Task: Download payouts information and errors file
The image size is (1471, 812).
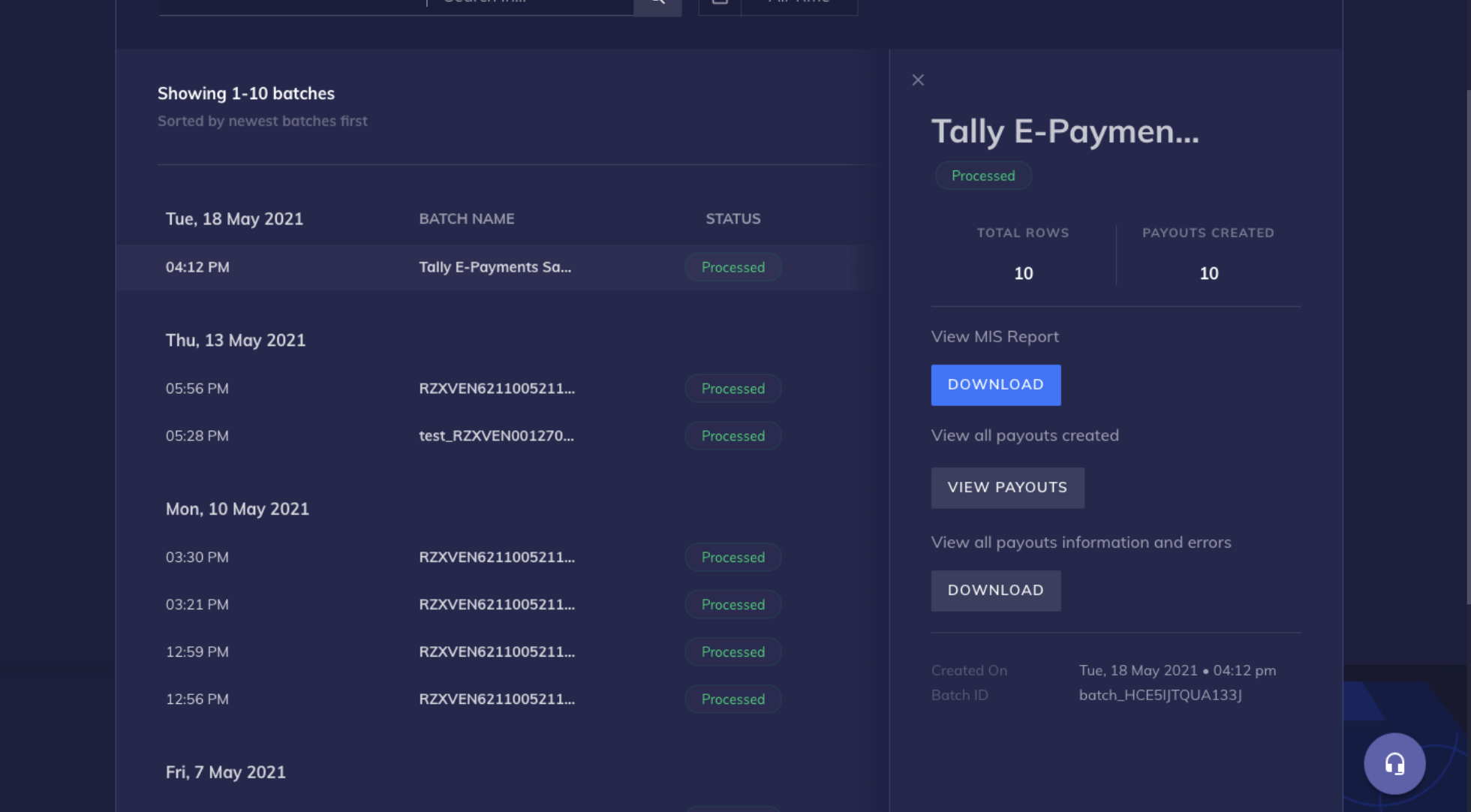Action: click(x=996, y=591)
